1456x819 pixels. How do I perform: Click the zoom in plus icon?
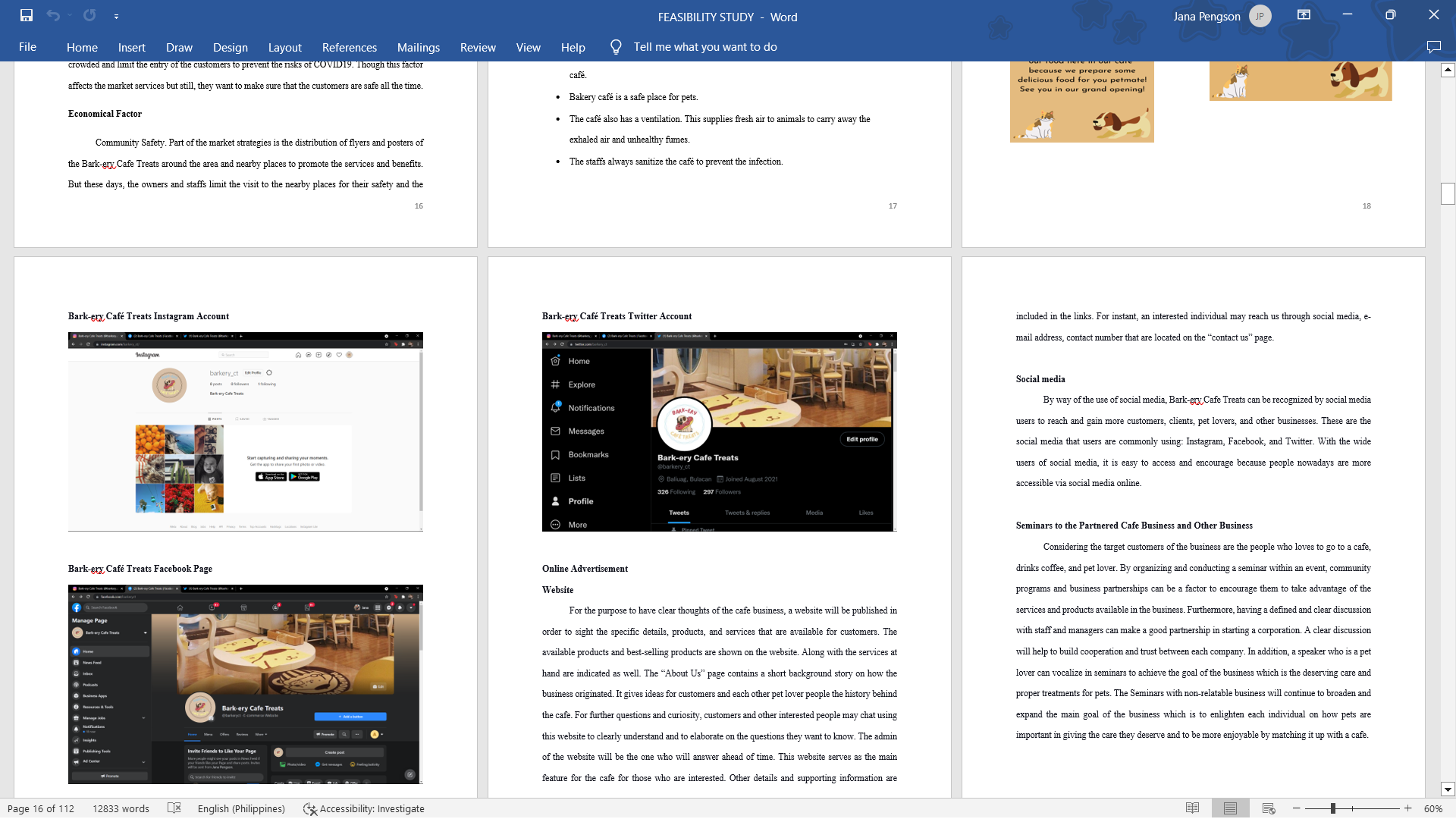point(1408,808)
